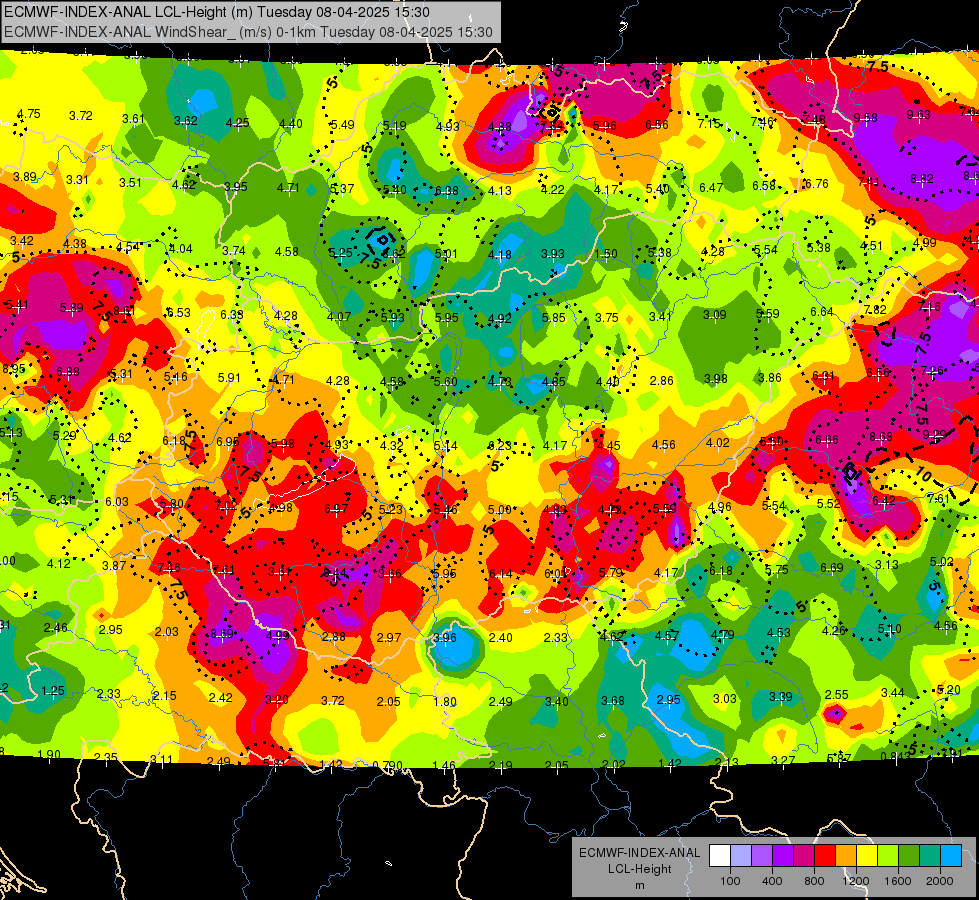Click the WindShear 0-1km title line
Viewport: 979px width, 900px height.
click(248, 32)
